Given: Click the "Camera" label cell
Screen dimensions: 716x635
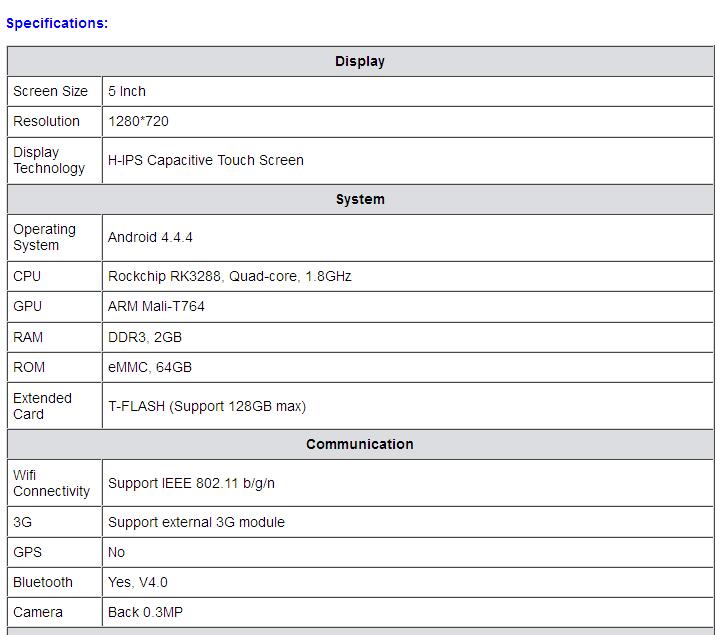Looking at the screenshot, I should click(54, 613).
